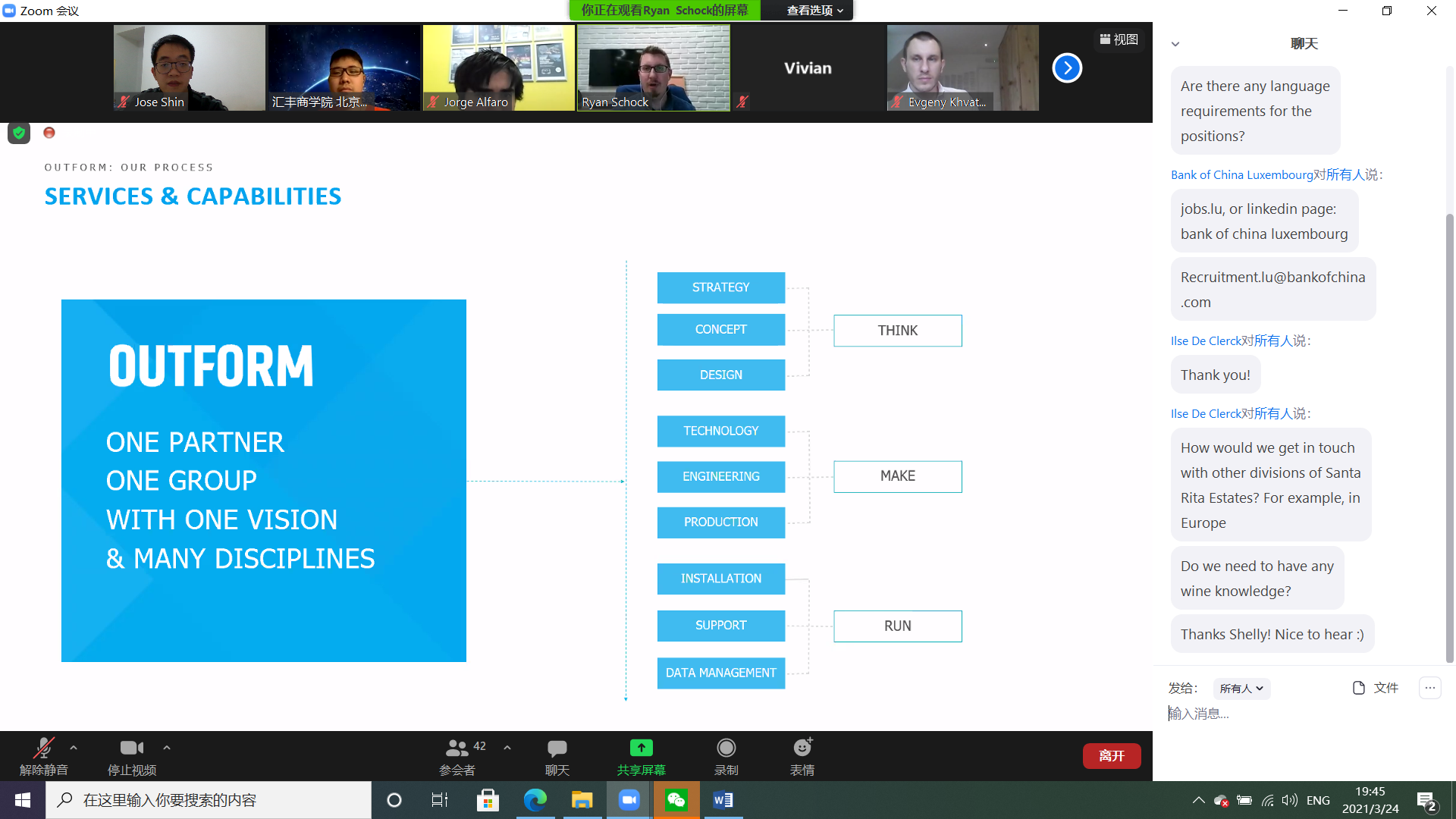Open the View layout menu
This screenshot has height=819, width=1456.
[1119, 39]
